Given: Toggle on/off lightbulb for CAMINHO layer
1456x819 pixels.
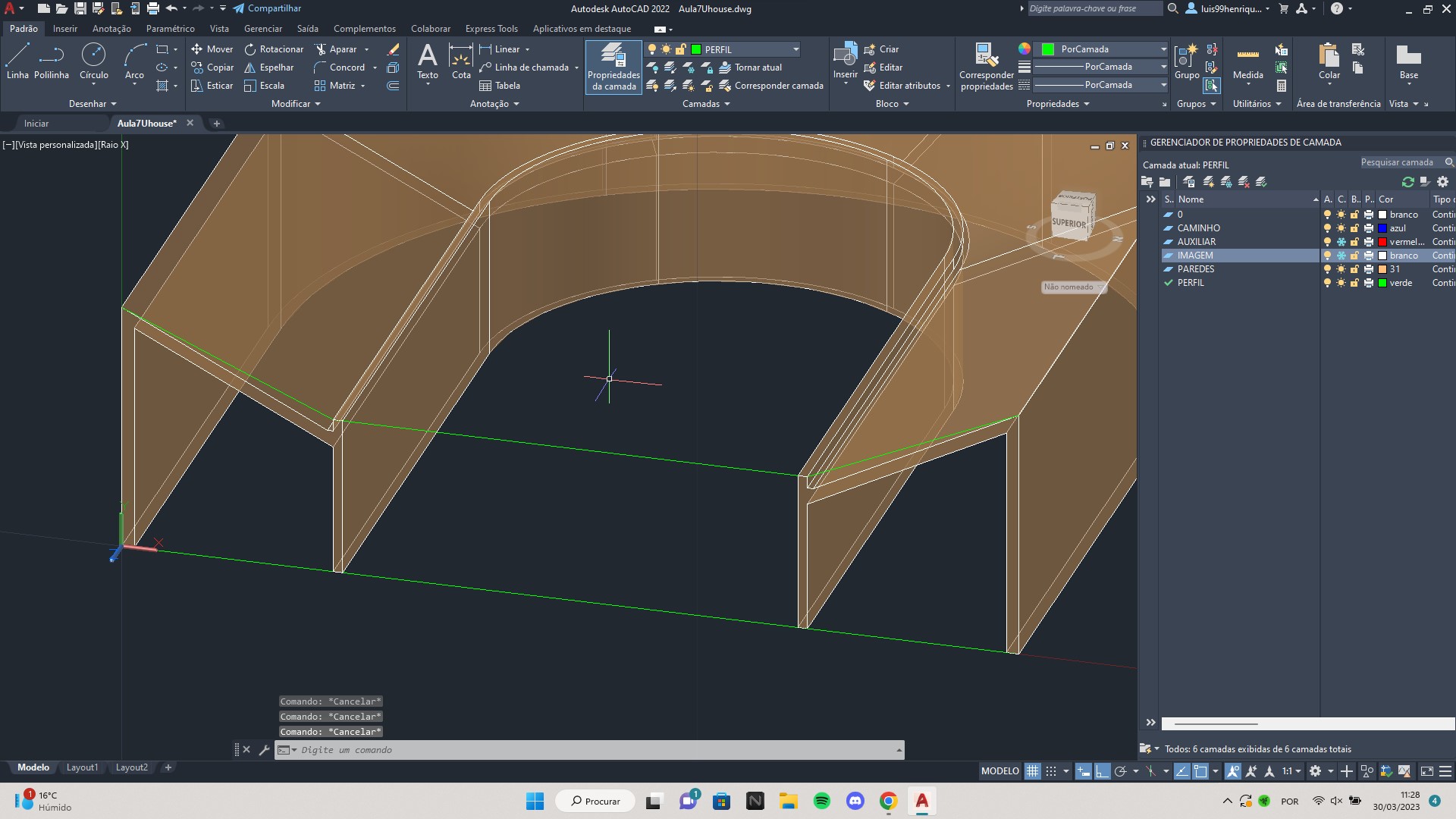Looking at the screenshot, I should click(x=1327, y=228).
